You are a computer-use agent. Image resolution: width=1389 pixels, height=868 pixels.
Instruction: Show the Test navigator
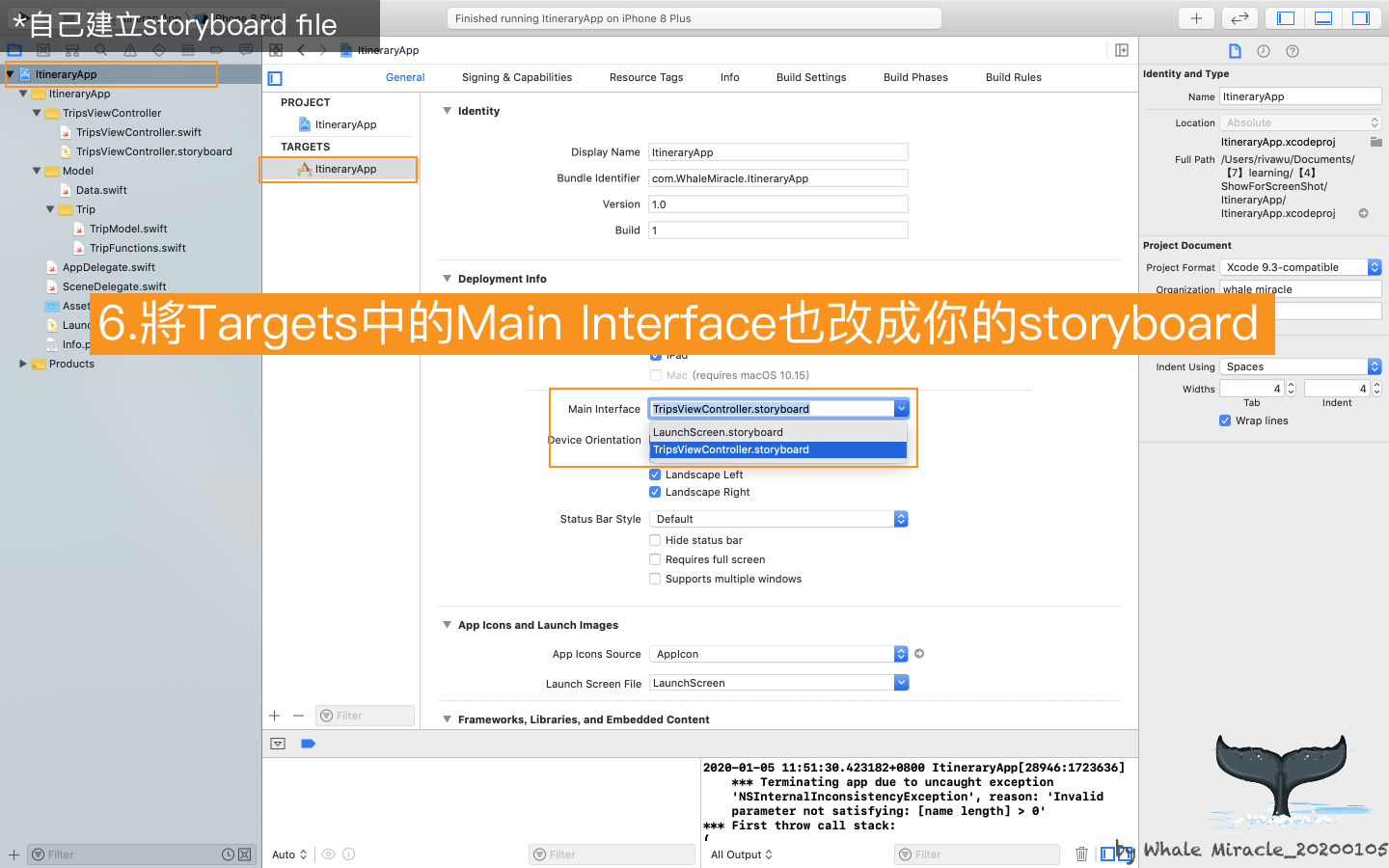point(159,50)
